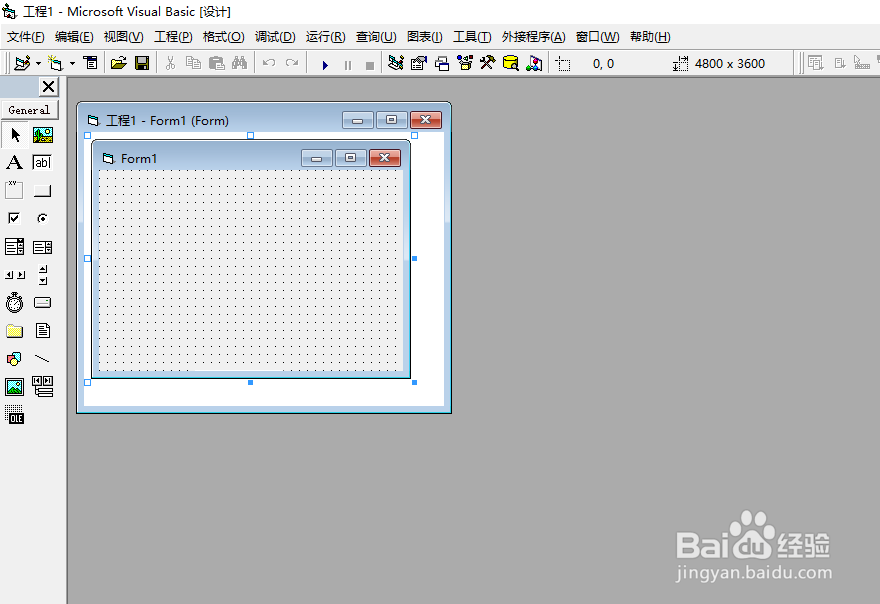Select the PictureBox tool

(x=43, y=135)
